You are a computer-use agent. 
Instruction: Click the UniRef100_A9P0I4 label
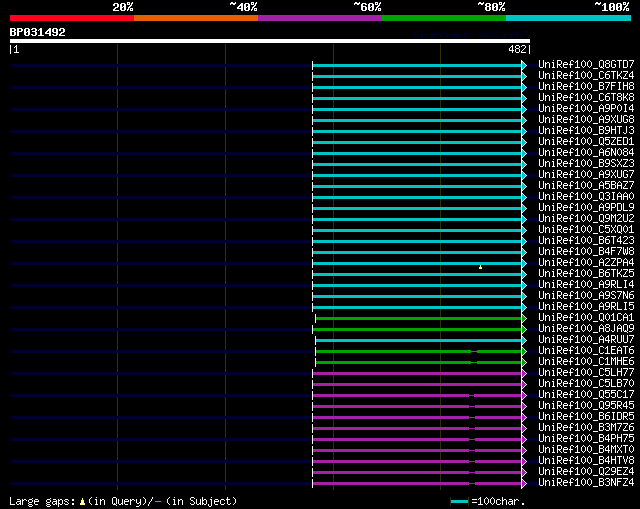pyautogui.click(x=586, y=109)
